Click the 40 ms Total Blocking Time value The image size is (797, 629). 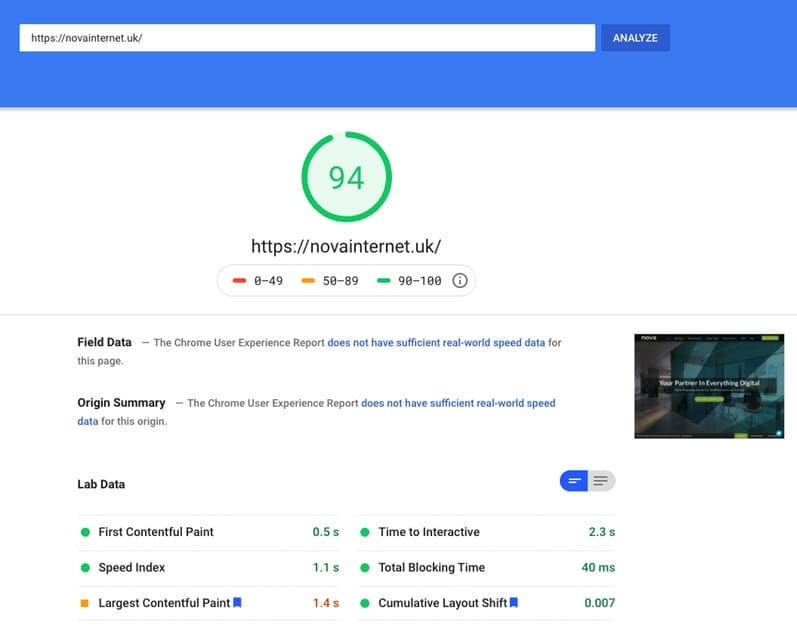click(598, 567)
